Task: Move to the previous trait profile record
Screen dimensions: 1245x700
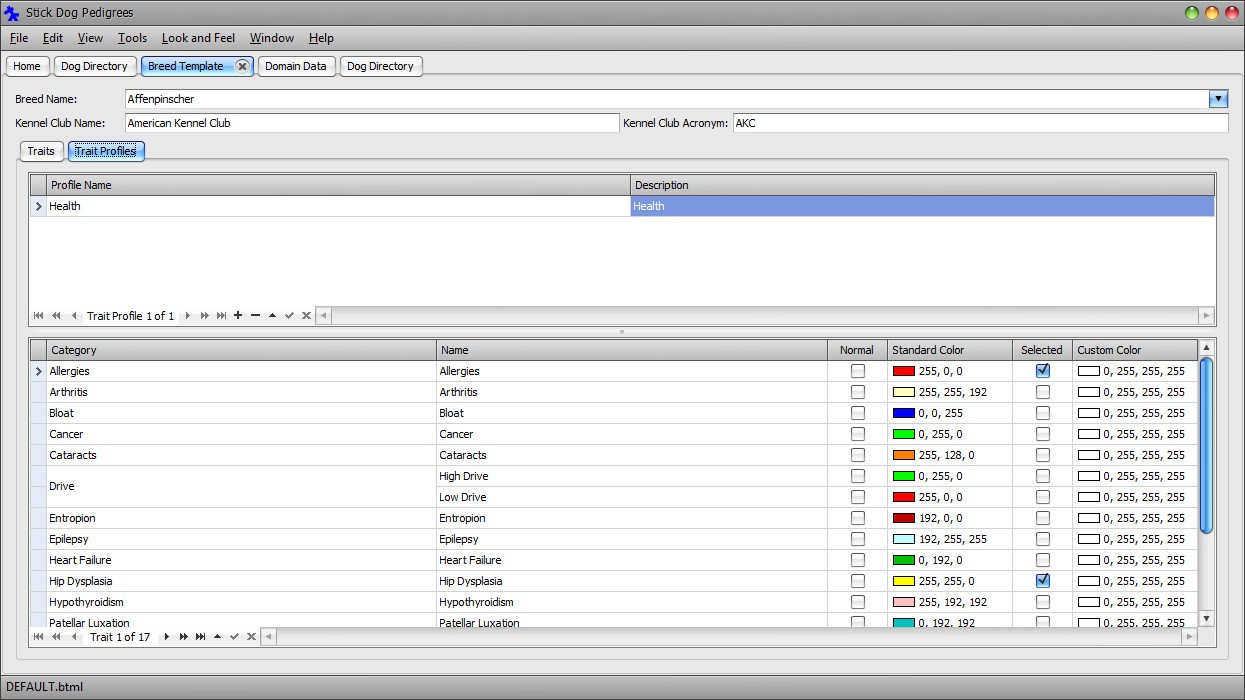Action: click(75, 315)
